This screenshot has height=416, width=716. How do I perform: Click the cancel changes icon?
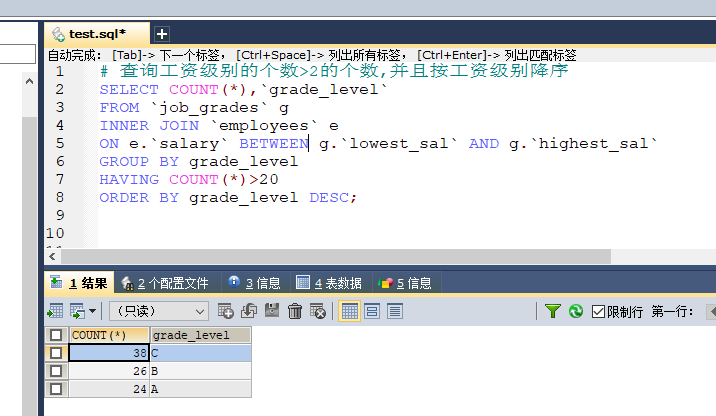[x=318, y=311]
